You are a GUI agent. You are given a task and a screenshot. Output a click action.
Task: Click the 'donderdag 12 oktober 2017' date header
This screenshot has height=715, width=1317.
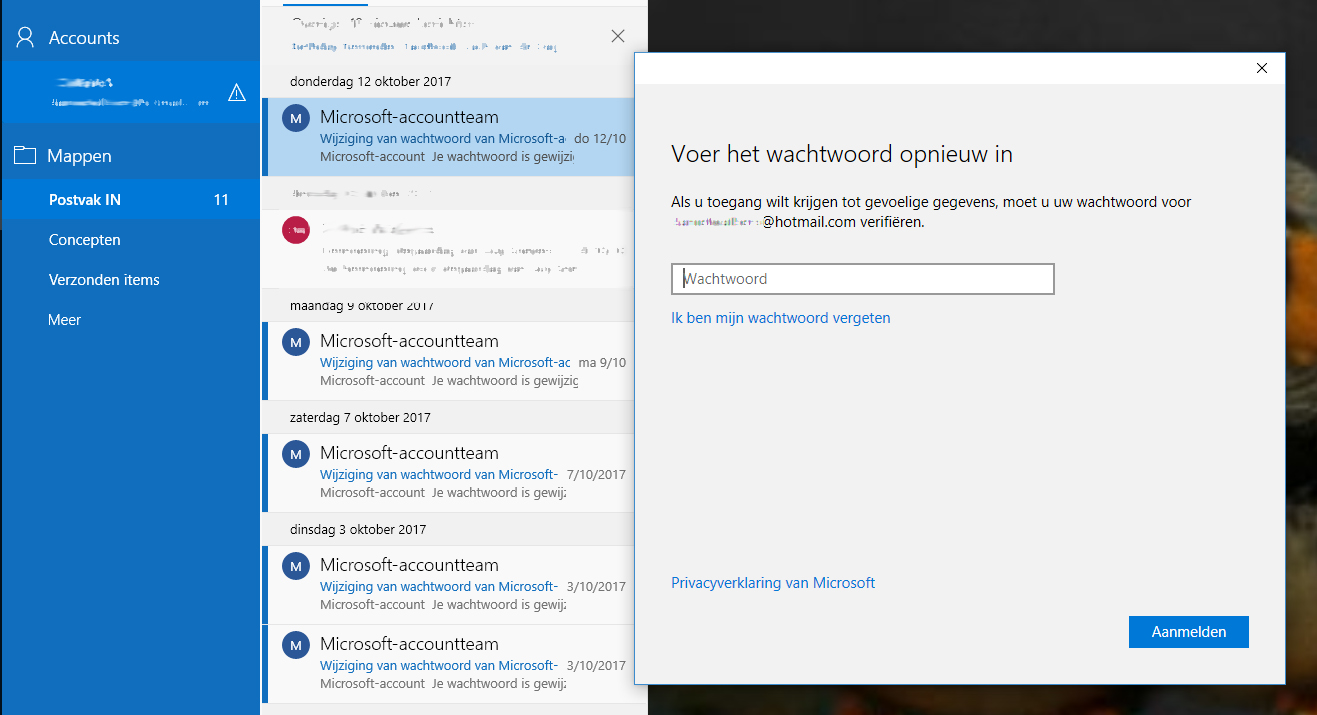coord(371,81)
